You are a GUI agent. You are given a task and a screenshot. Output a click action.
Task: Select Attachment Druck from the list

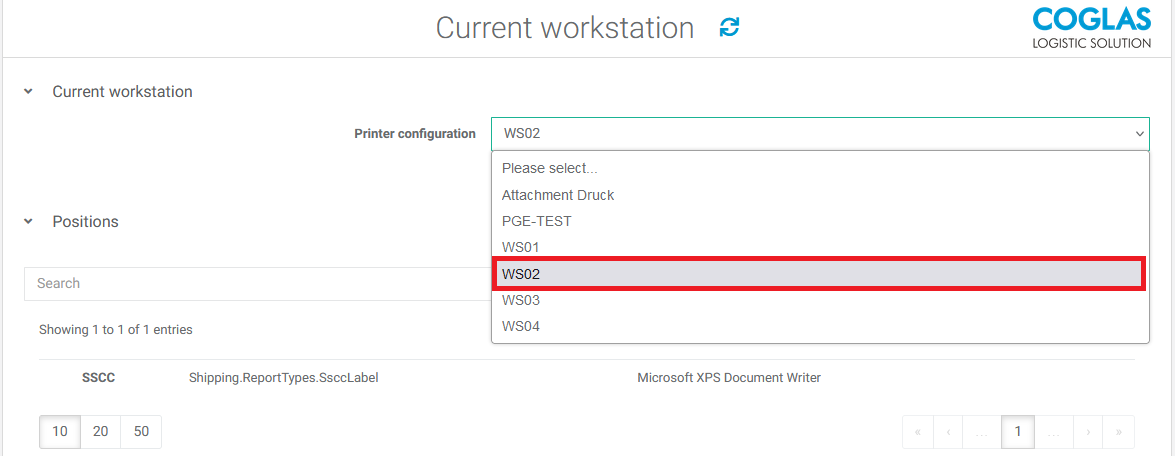click(558, 195)
